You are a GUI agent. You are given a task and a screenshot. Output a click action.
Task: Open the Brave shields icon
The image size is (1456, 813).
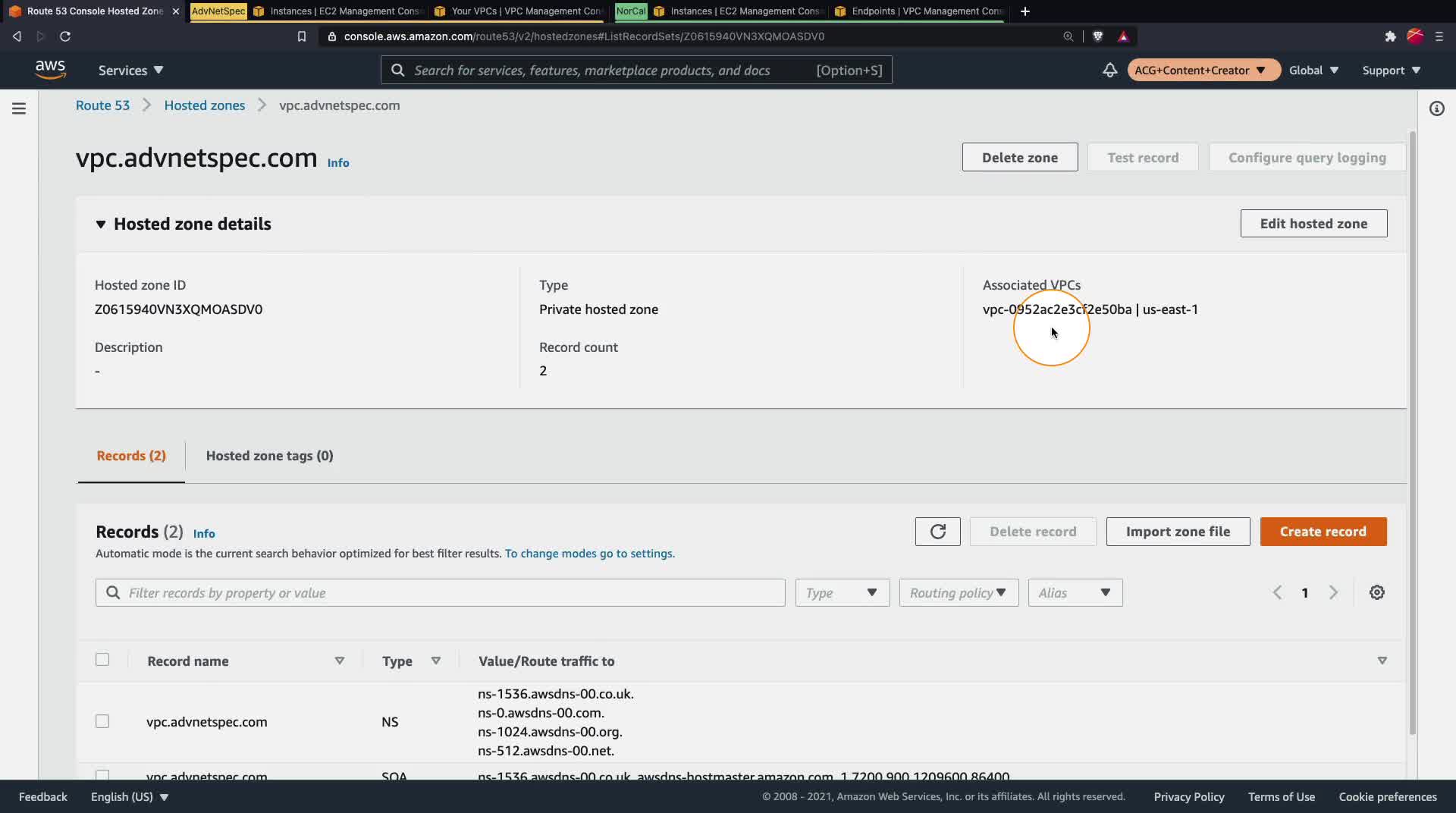pos(1097,36)
